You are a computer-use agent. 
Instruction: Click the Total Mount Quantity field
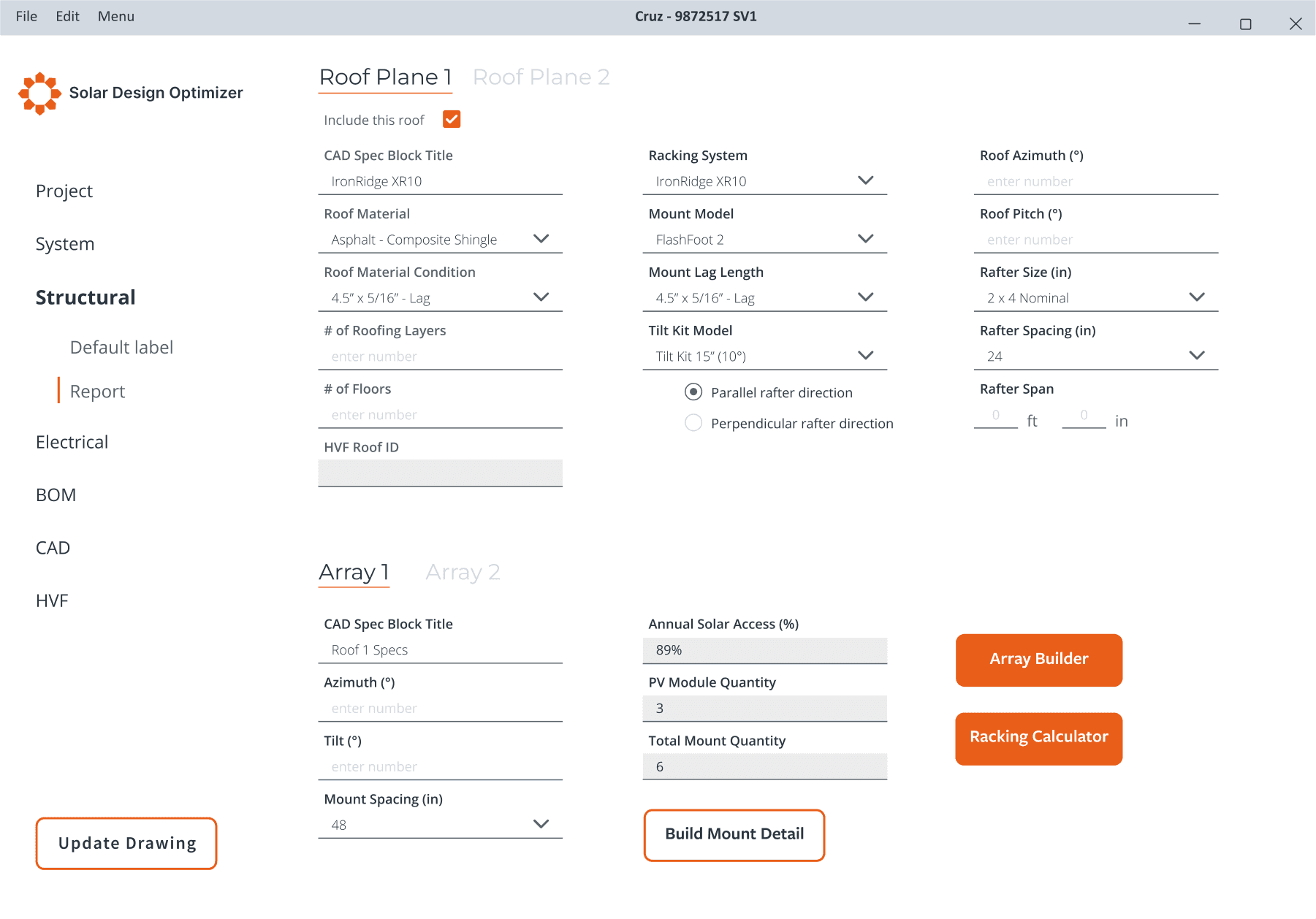[x=764, y=767]
